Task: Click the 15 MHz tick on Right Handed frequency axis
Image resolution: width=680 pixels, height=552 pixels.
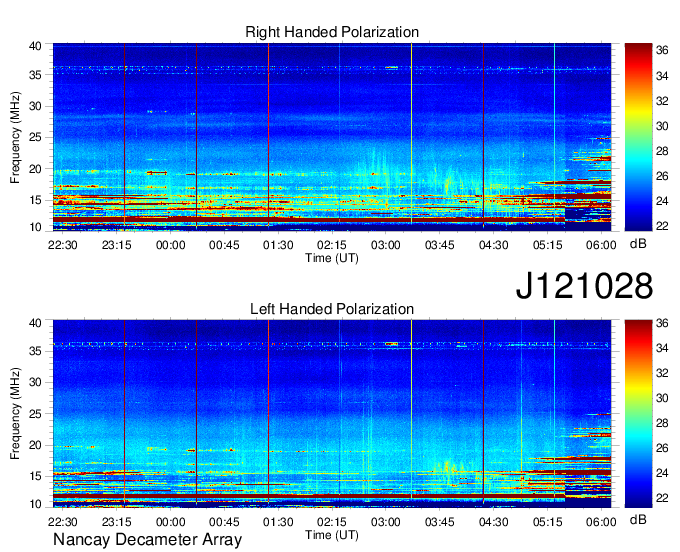Action: coord(36,200)
